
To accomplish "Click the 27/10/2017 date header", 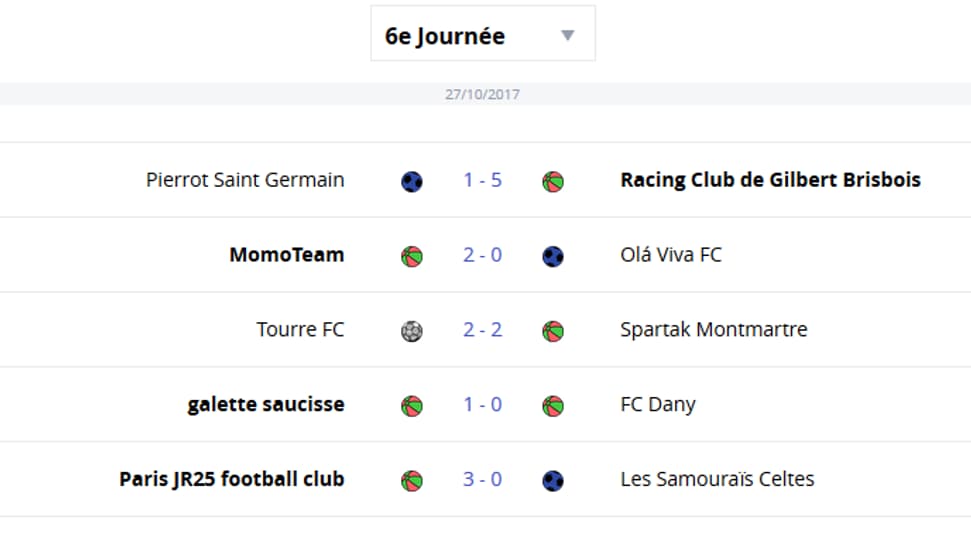I will [482, 94].
